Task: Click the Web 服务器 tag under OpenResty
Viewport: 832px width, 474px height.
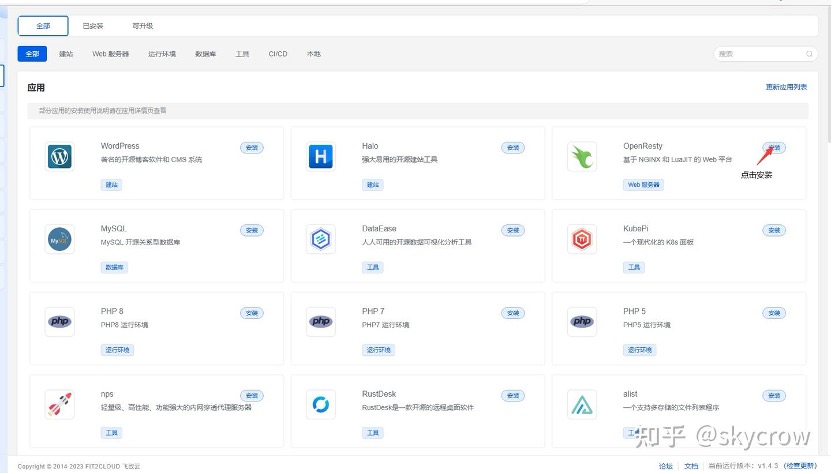Action: tap(643, 185)
